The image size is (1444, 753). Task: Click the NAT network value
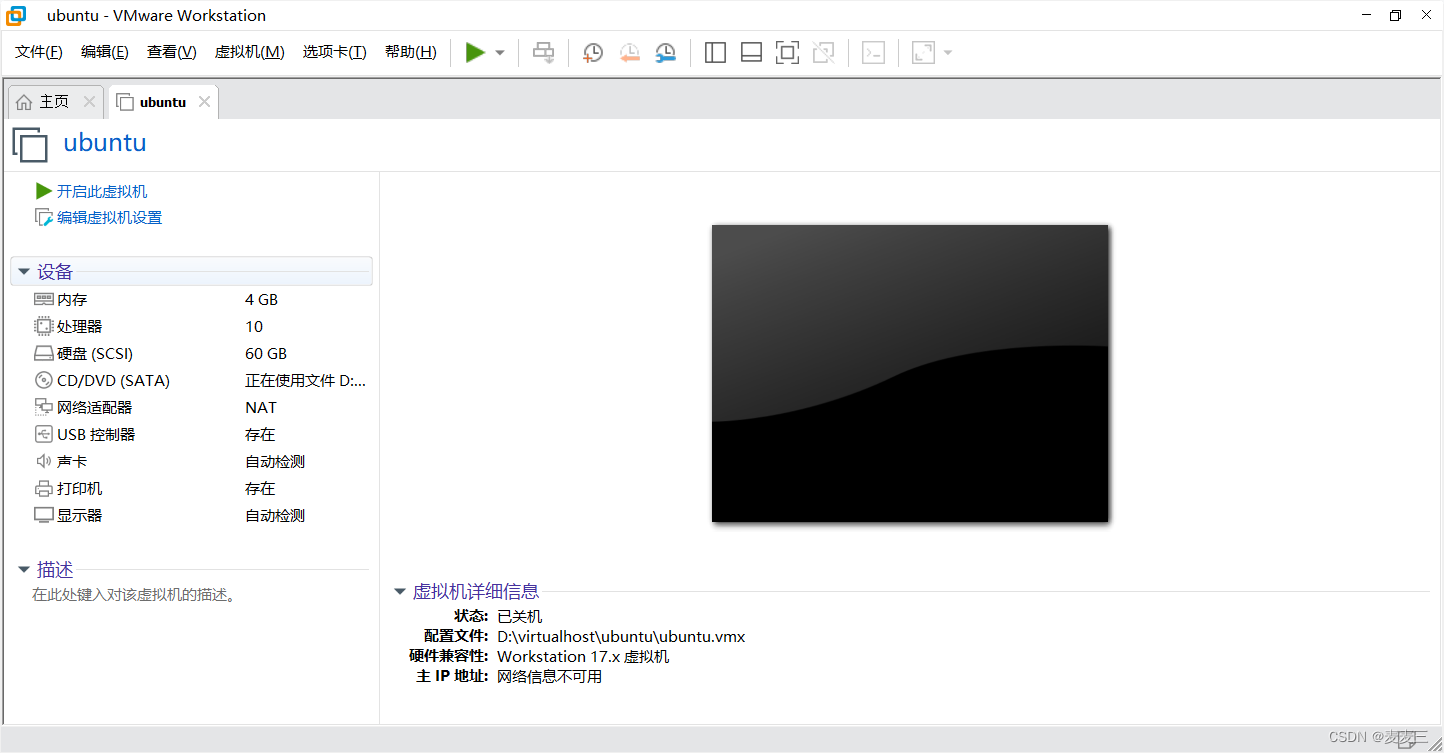(x=261, y=408)
